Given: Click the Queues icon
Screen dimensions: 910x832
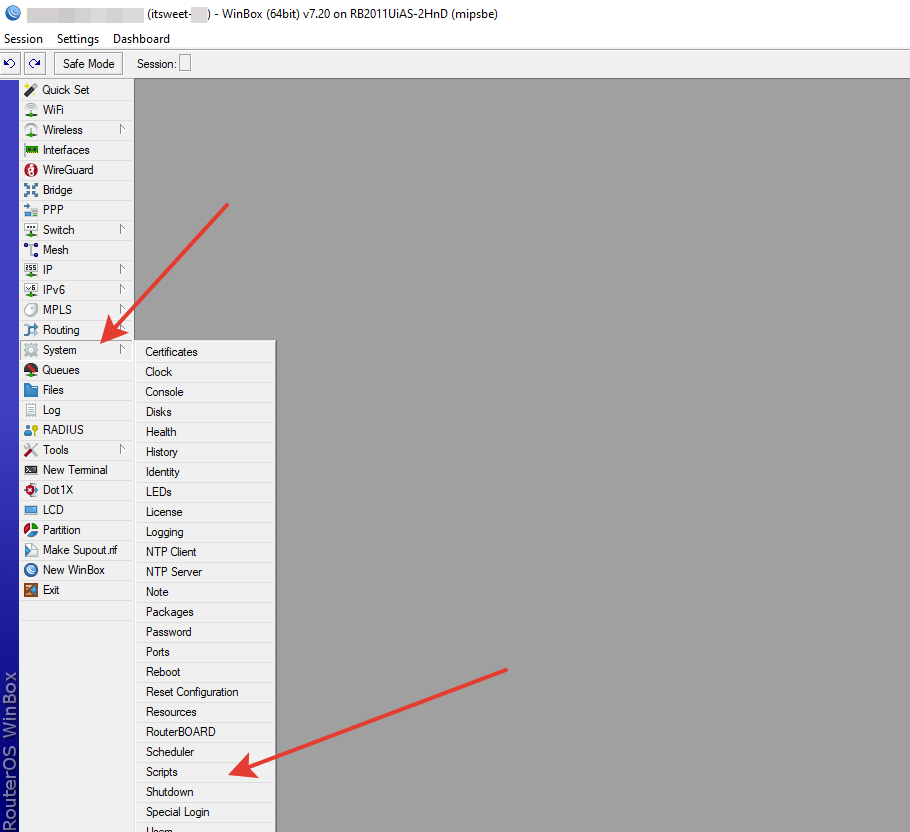Looking at the screenshot, I should tap(31, 370).
